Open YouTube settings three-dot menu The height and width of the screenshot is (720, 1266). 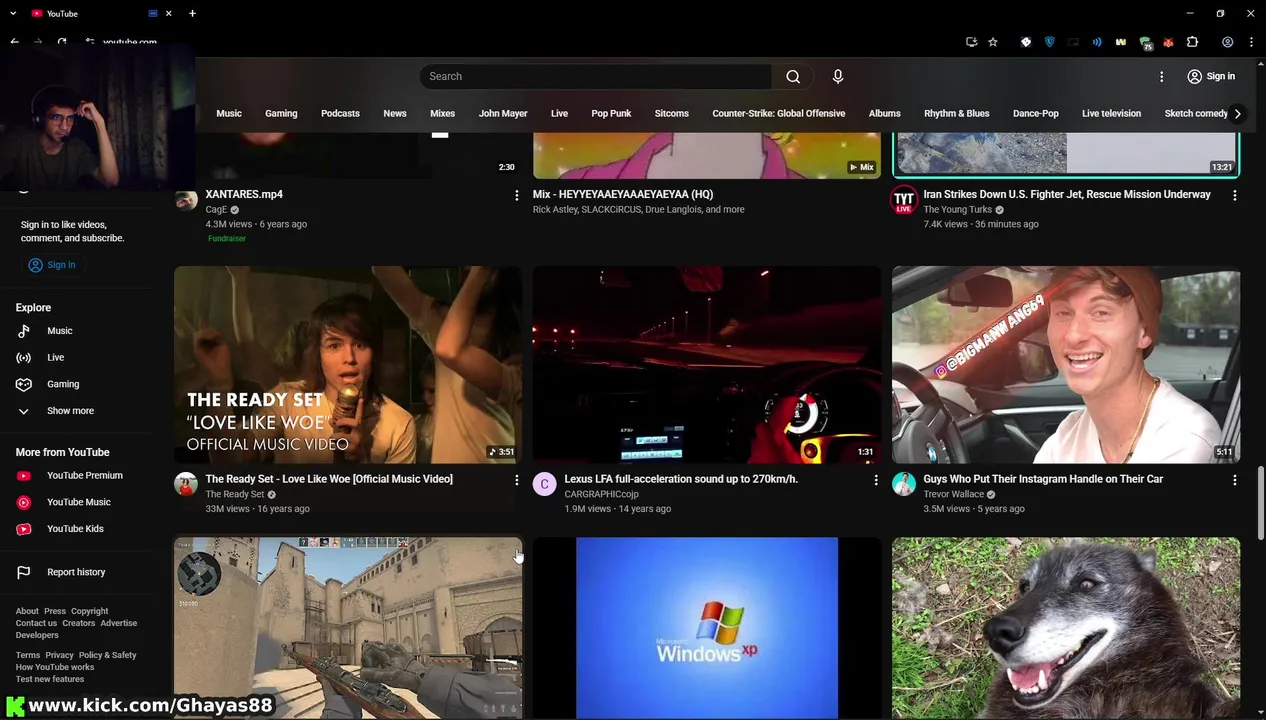pos(1161,77)
